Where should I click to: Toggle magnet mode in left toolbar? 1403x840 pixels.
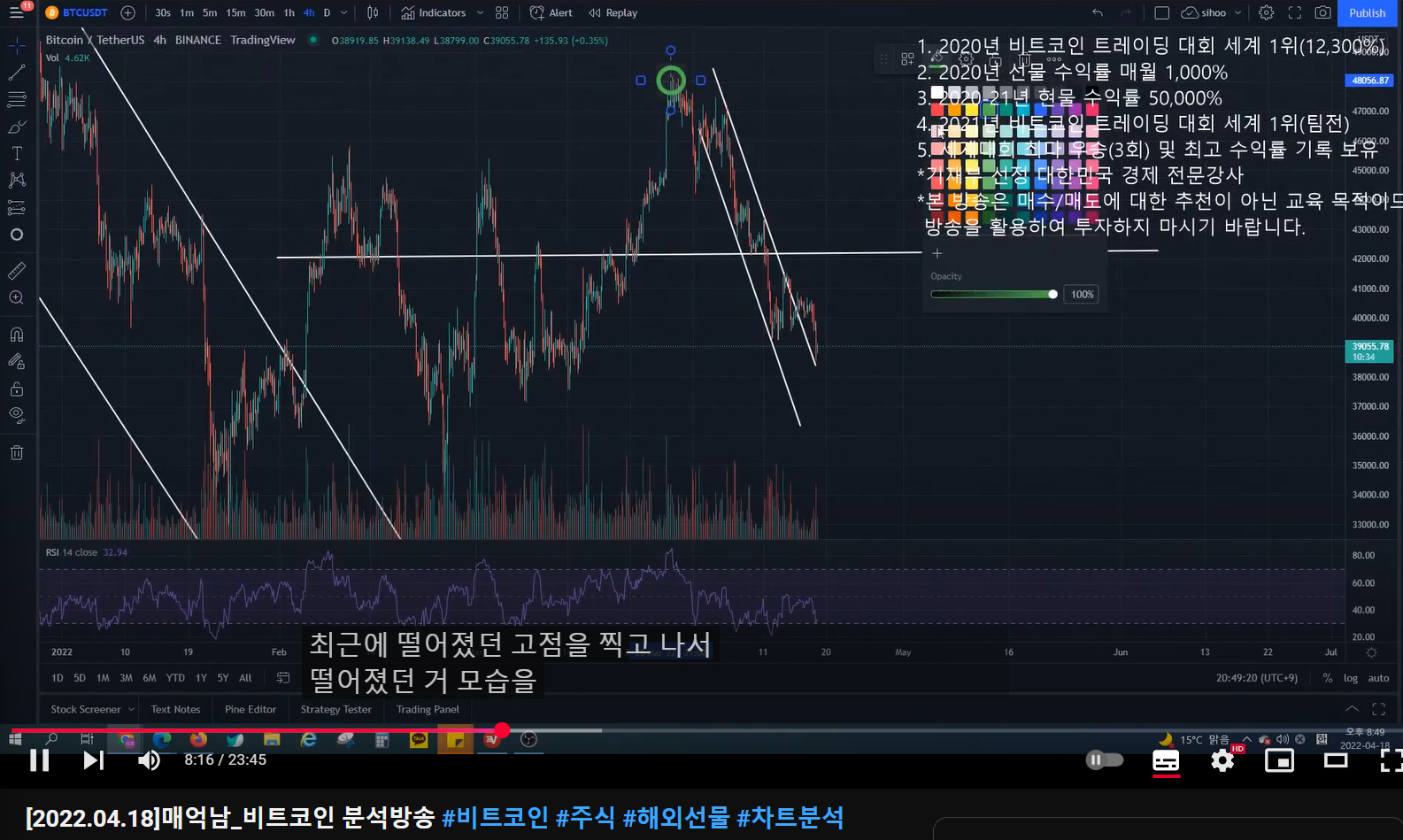(x=17, y=335)
